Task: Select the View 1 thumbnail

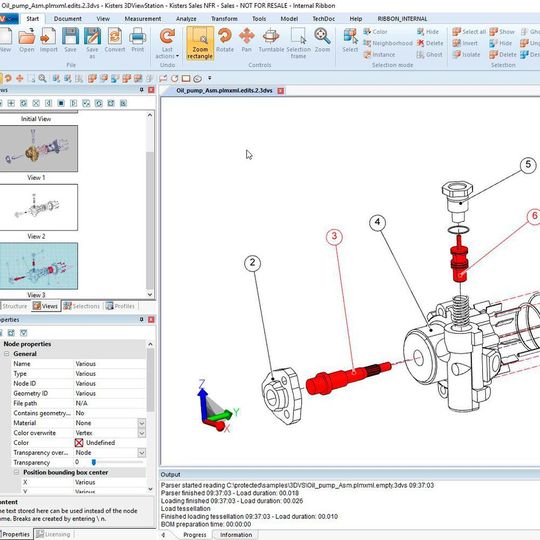Action: point(39,148)
